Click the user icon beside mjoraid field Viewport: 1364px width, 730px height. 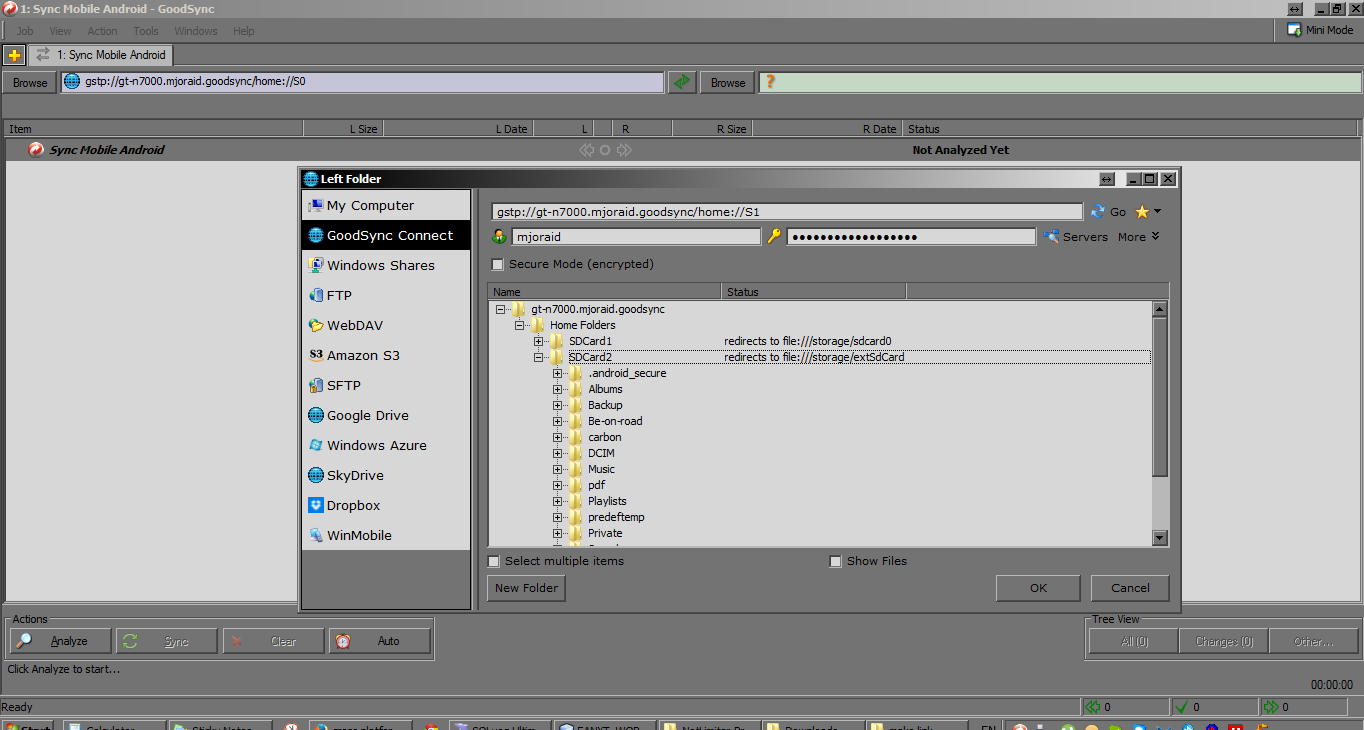499,236
